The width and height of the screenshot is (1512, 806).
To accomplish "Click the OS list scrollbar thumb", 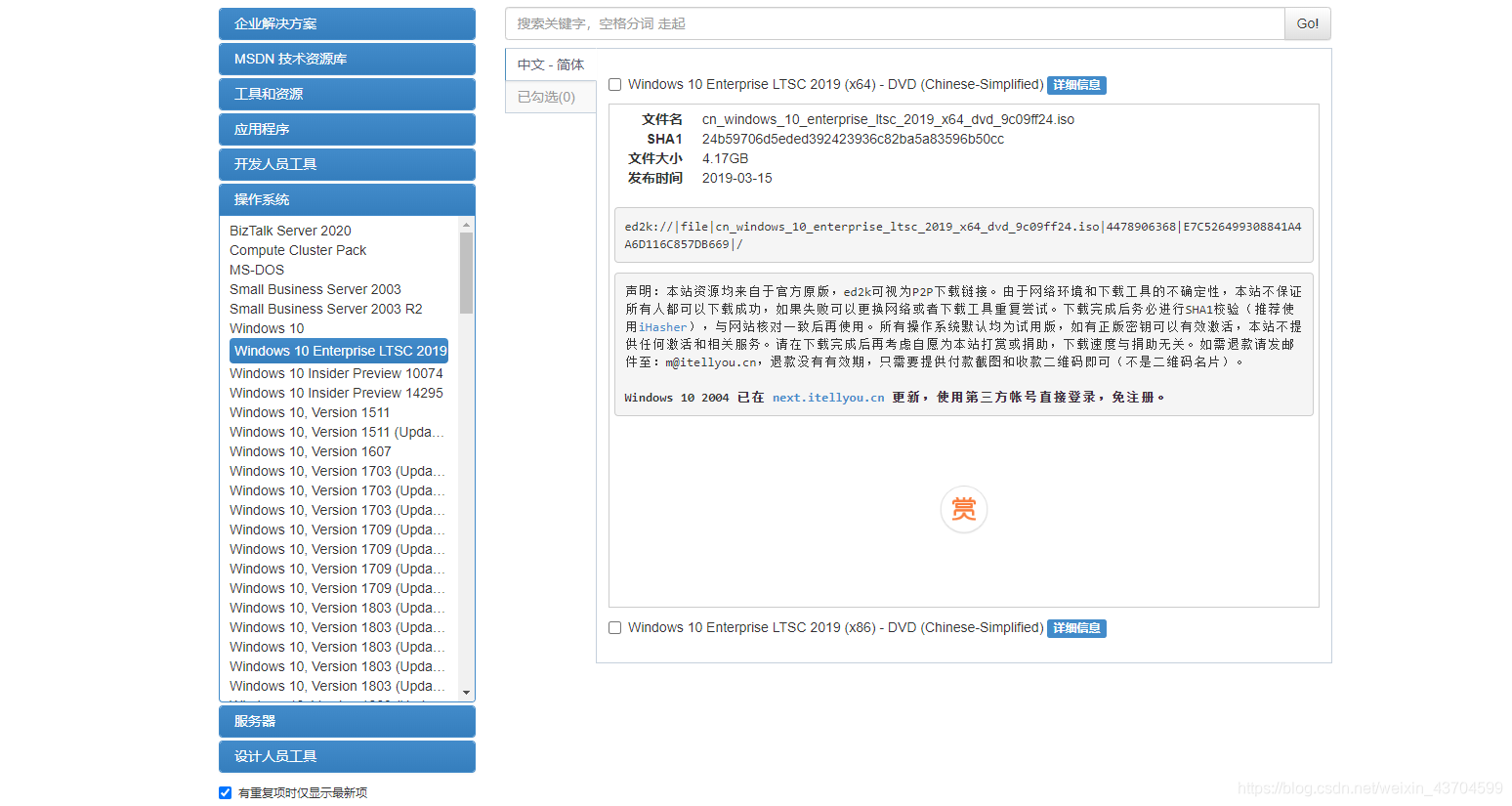I will [x=467, y=273].
